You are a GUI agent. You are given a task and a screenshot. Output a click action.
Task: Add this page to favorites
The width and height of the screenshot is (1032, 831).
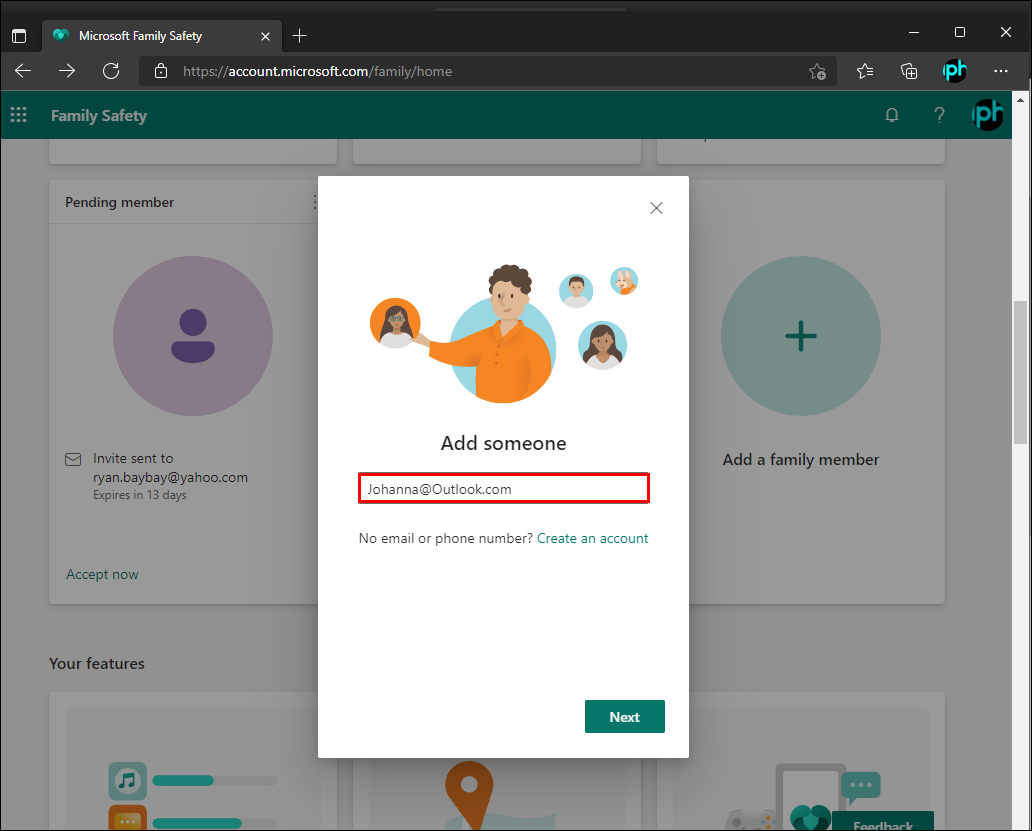(x=817, y=71)
